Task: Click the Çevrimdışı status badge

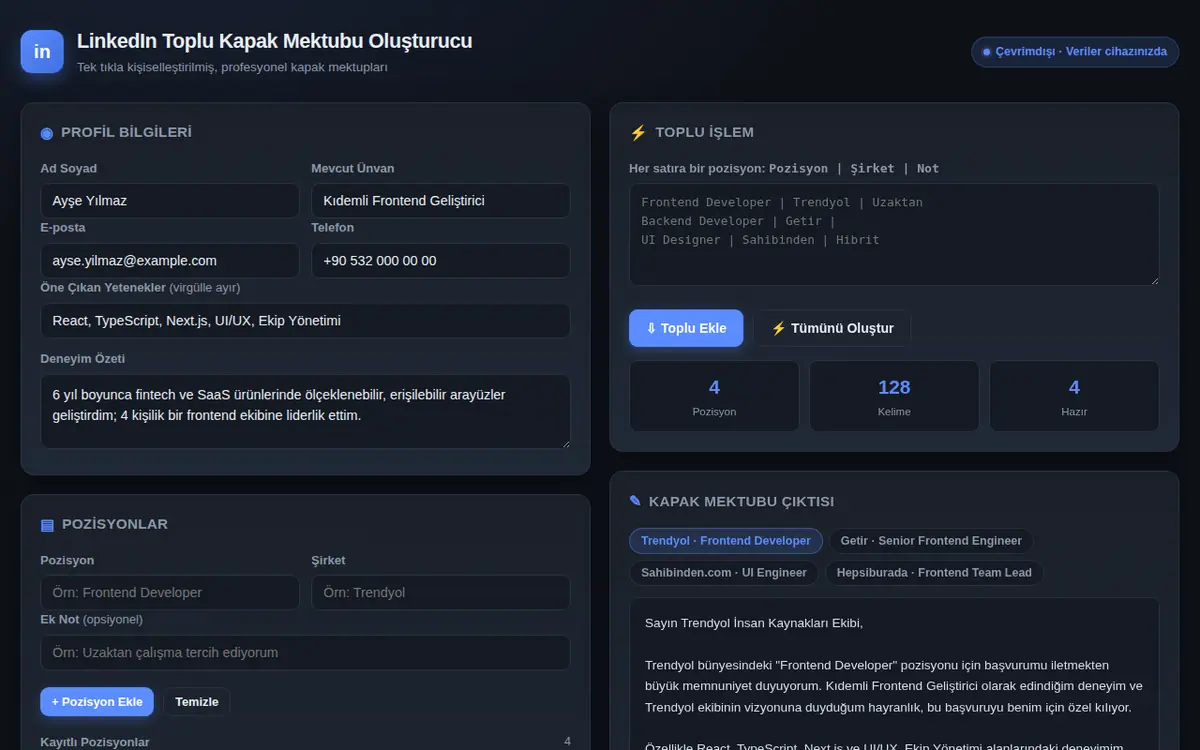Action: point(1075,52)
